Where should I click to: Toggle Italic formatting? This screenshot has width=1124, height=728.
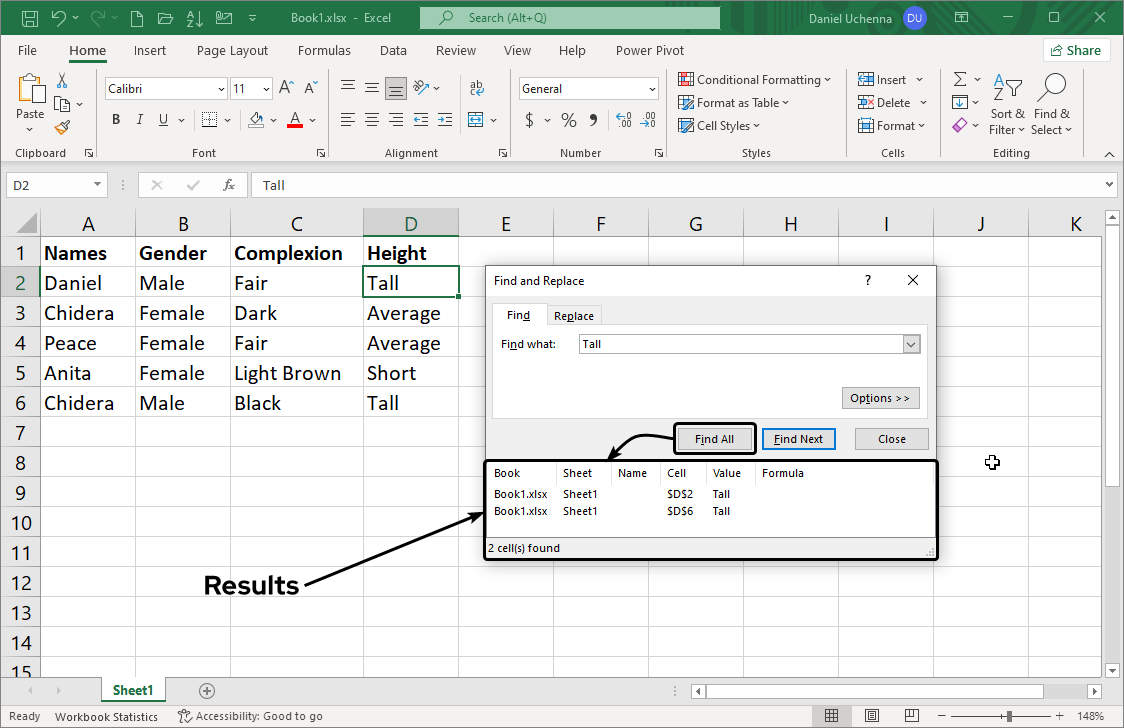click(x=140, y=120)
